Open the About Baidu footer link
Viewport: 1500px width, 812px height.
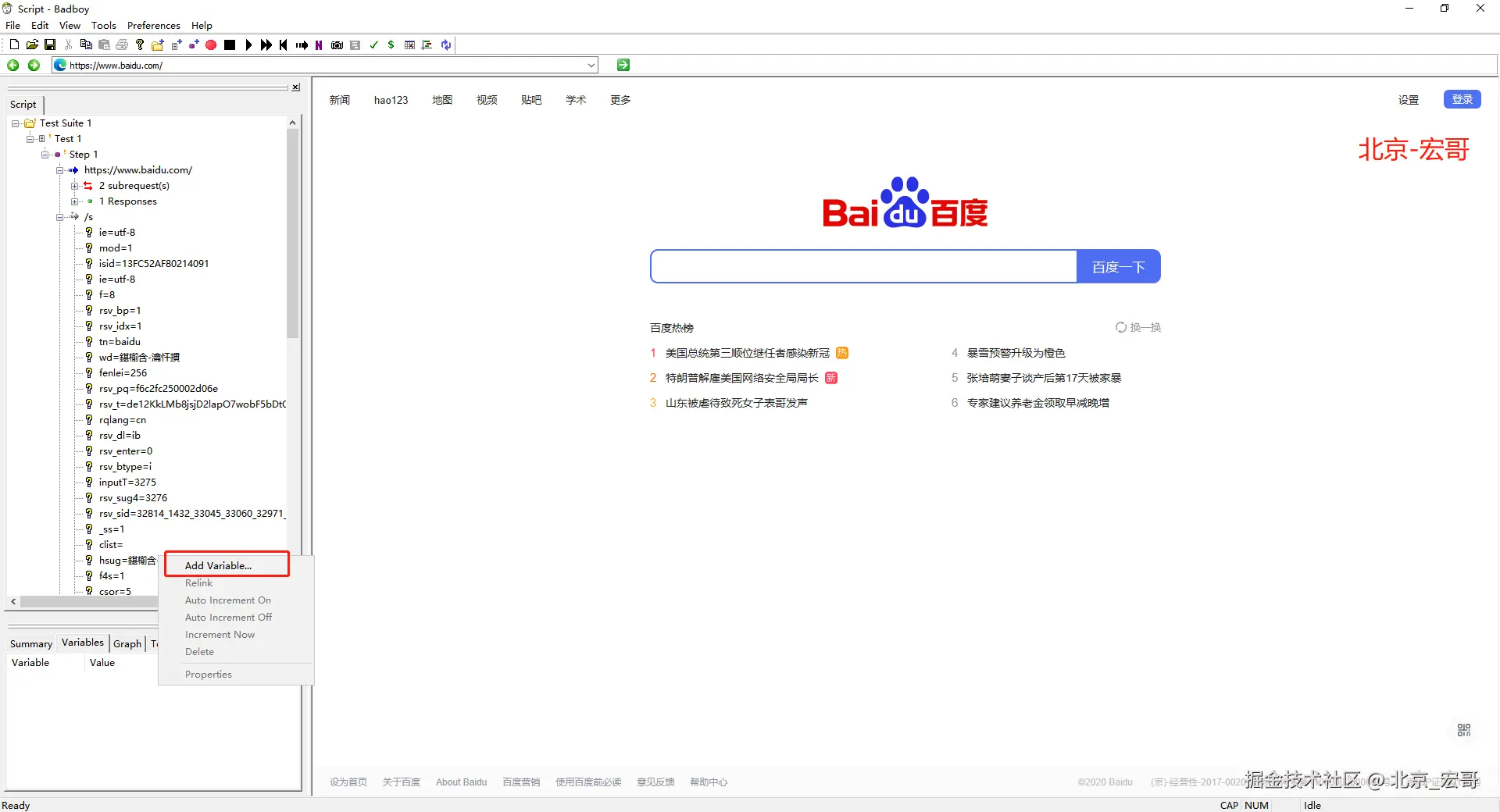tap(462, 782)
